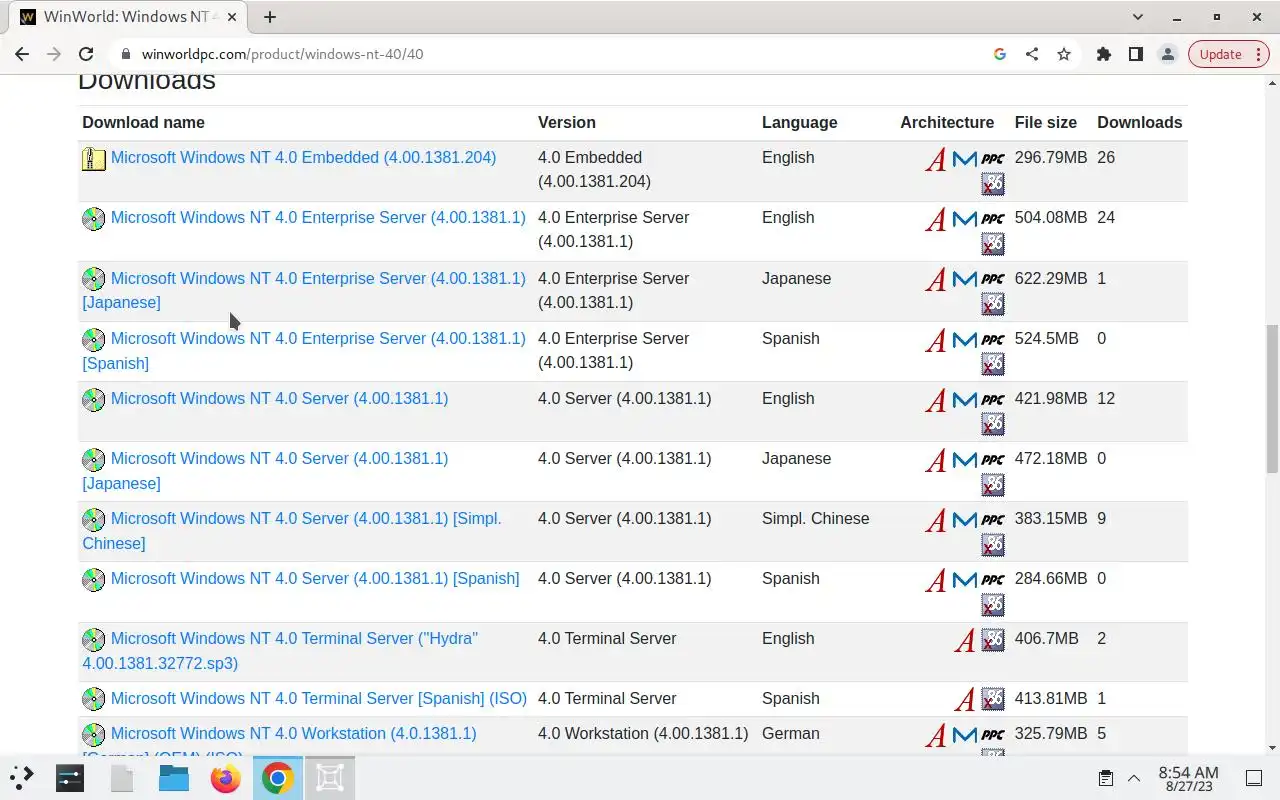
Task: Click the Simpl. Chinese language cell
Action: (816, 518)
